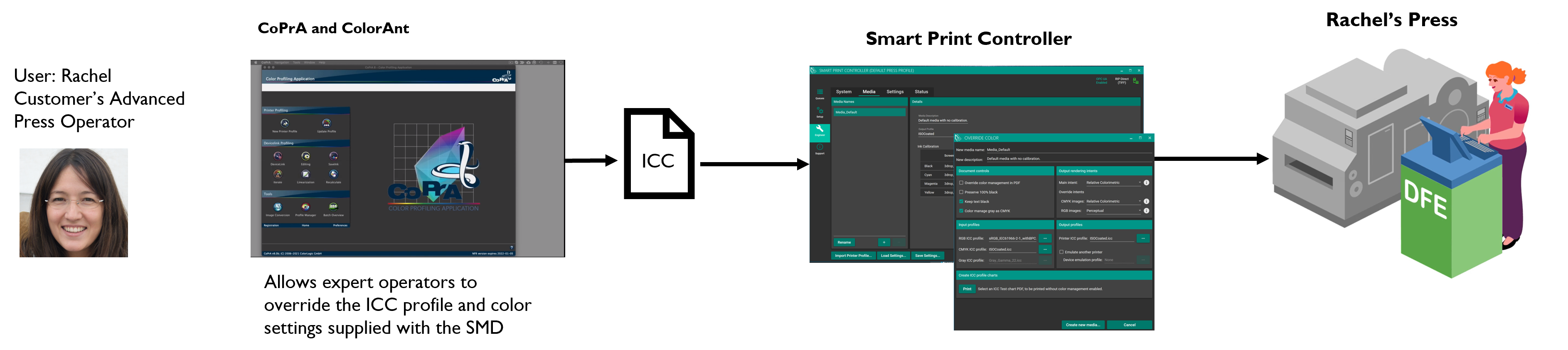Open the Help menu in CoPrA
This screenshot has width=1568, height=350.
pos(322,62)
